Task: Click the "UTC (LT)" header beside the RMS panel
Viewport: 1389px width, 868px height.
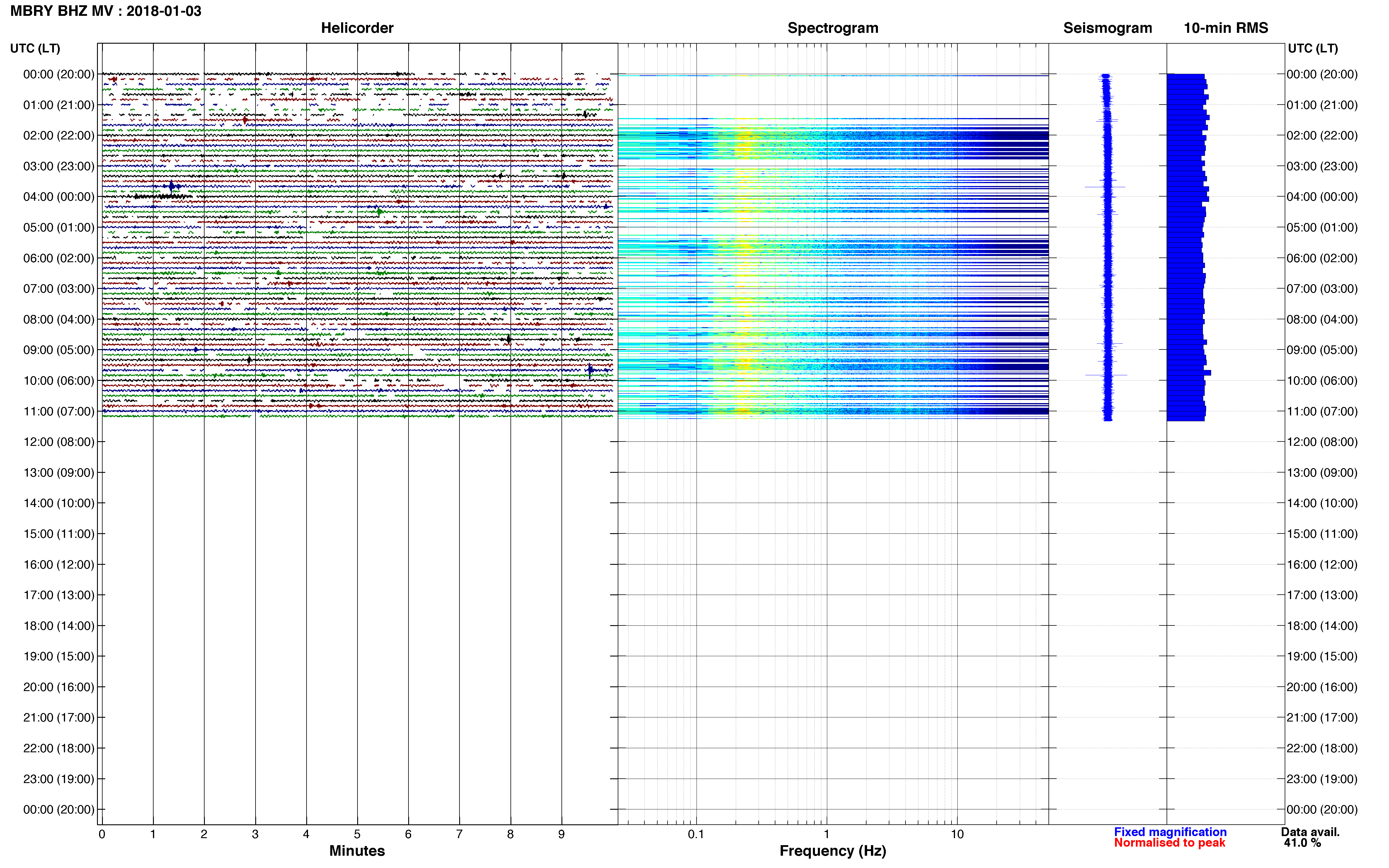Action: [1313, 48]
